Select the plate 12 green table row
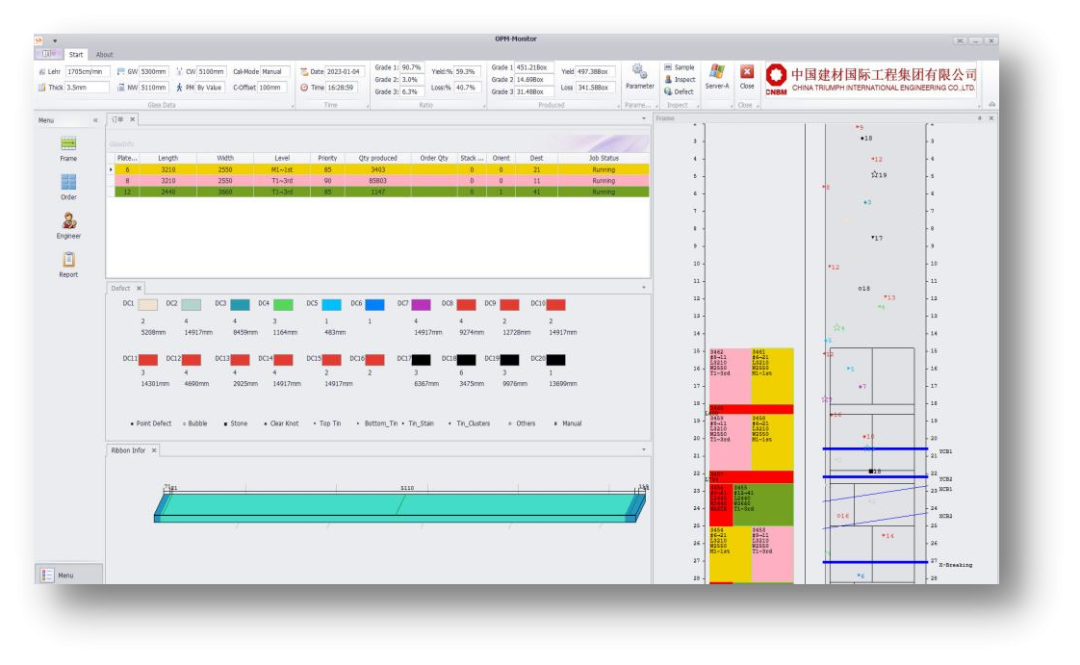1080x665 pixels. click(x=380, y=192)
